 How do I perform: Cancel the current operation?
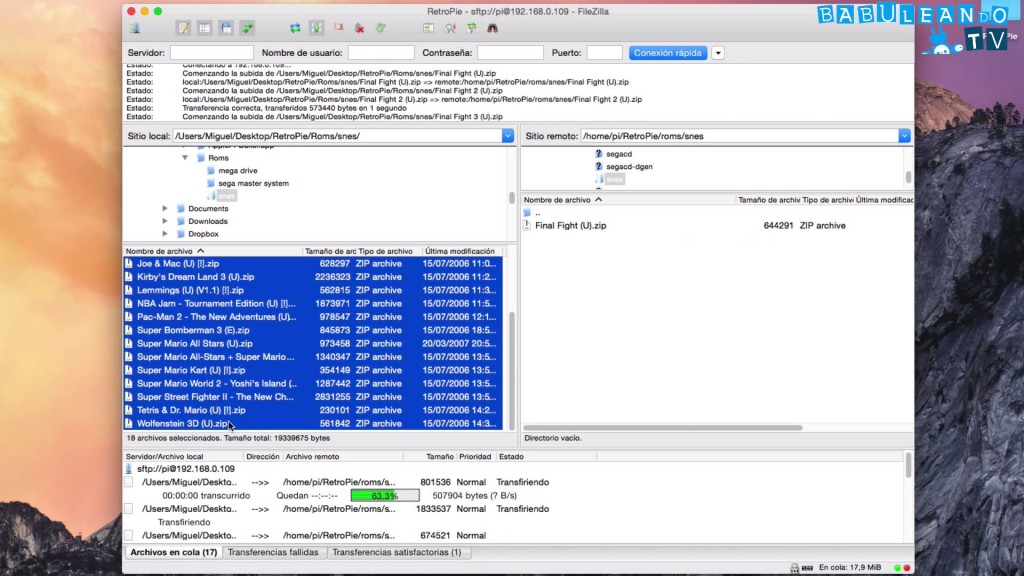pyautogui.click(x=338, y=28)
